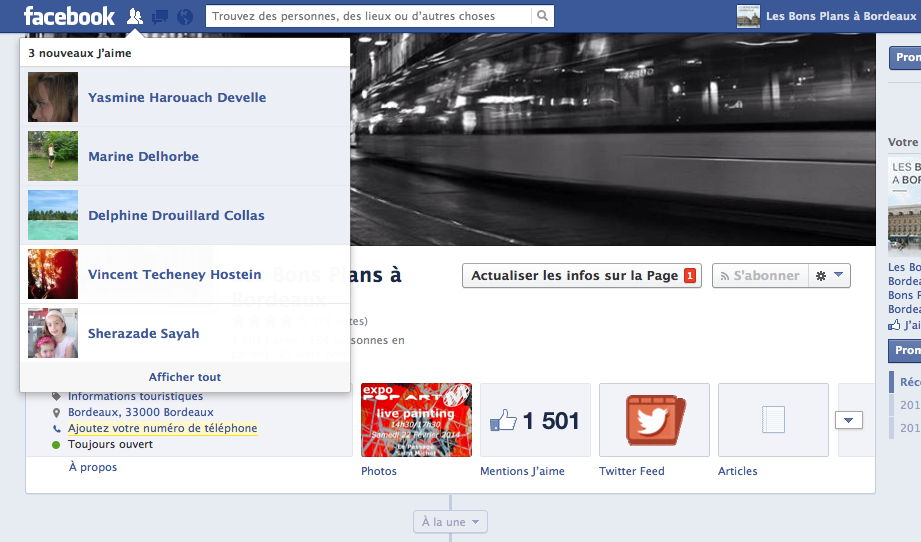
Task: Click Marine Delhorbe's profile photo
Action: point(53,156)
